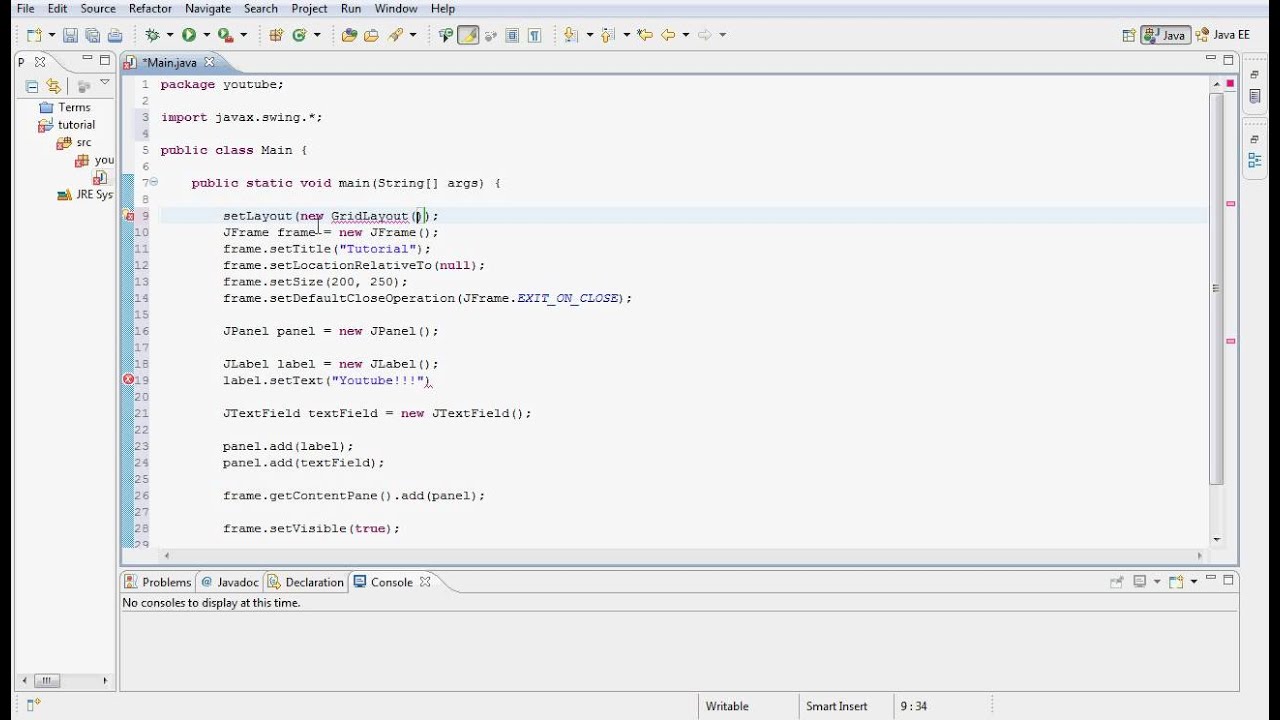Toggle Mark Occurrences highlighter button
1280x720 pixels.
coord(467,35)
